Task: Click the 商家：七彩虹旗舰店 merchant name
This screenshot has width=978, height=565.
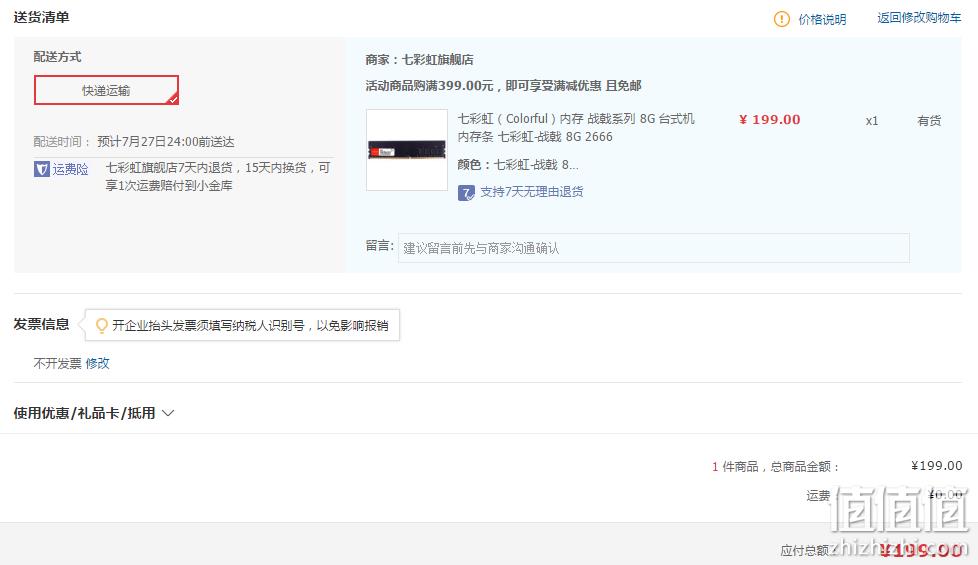Action: 419,60
